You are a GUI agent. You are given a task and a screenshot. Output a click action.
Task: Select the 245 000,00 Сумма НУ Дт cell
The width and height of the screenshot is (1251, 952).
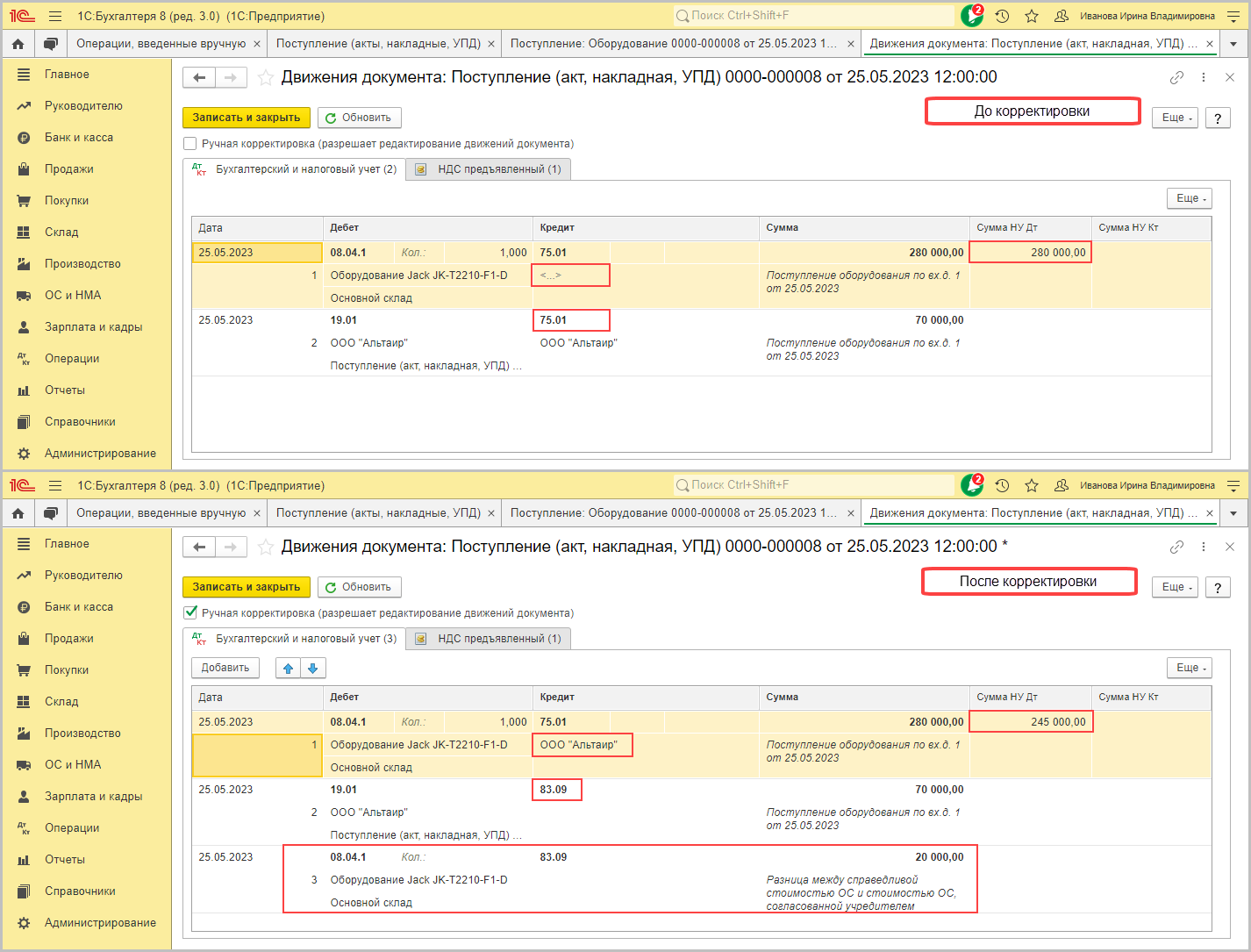tap(1031, 722)
